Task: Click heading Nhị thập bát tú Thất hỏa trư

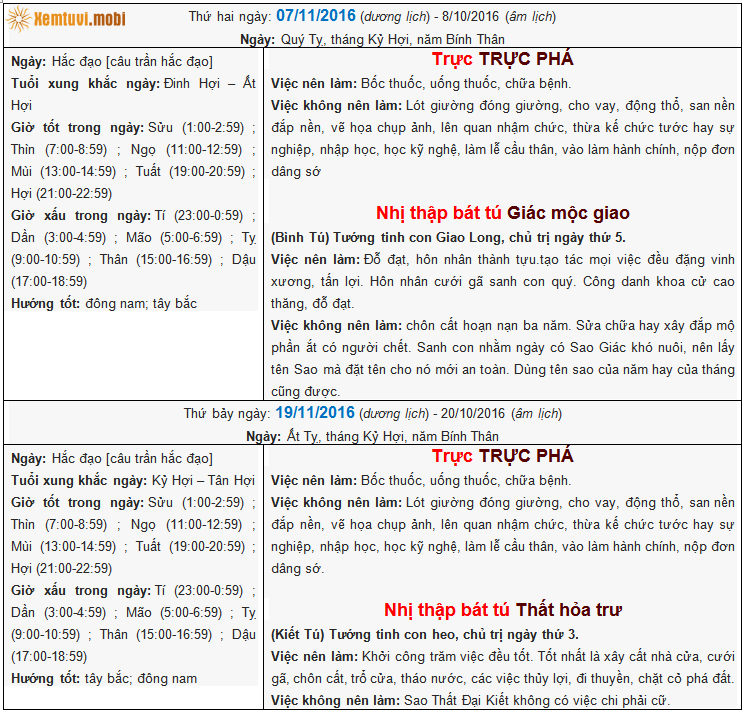Action: click(x=502, y=609)
